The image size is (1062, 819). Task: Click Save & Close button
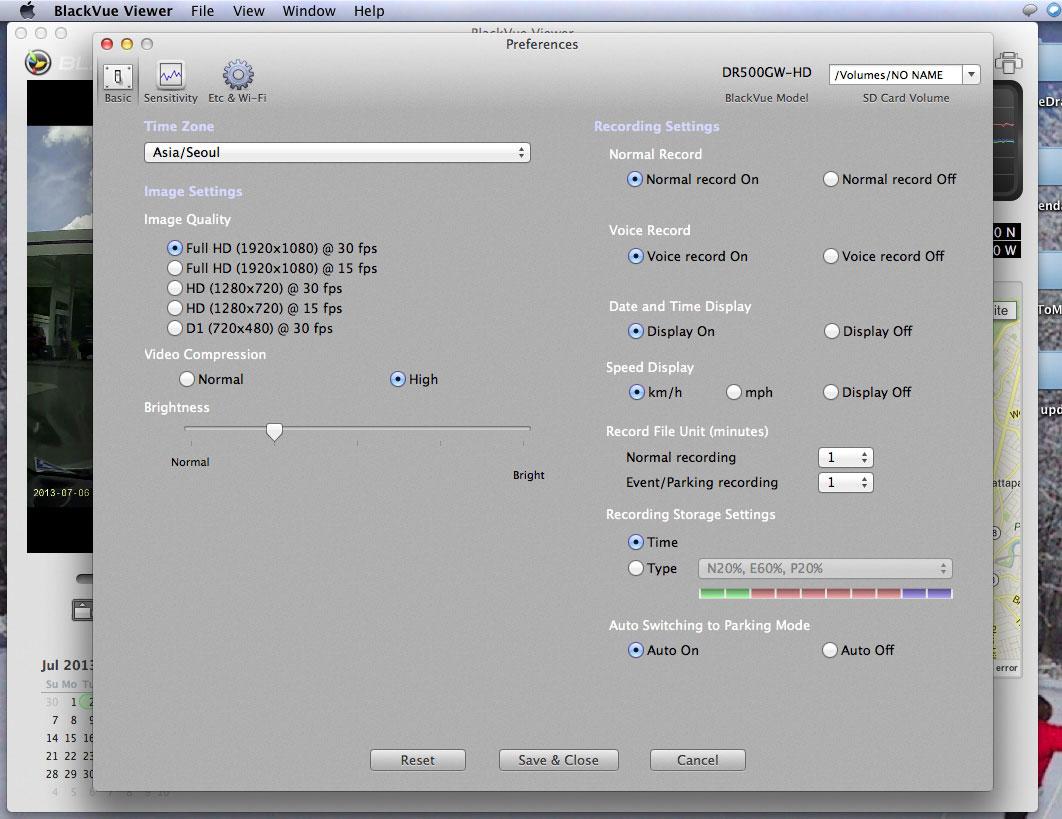coord(559,760)
